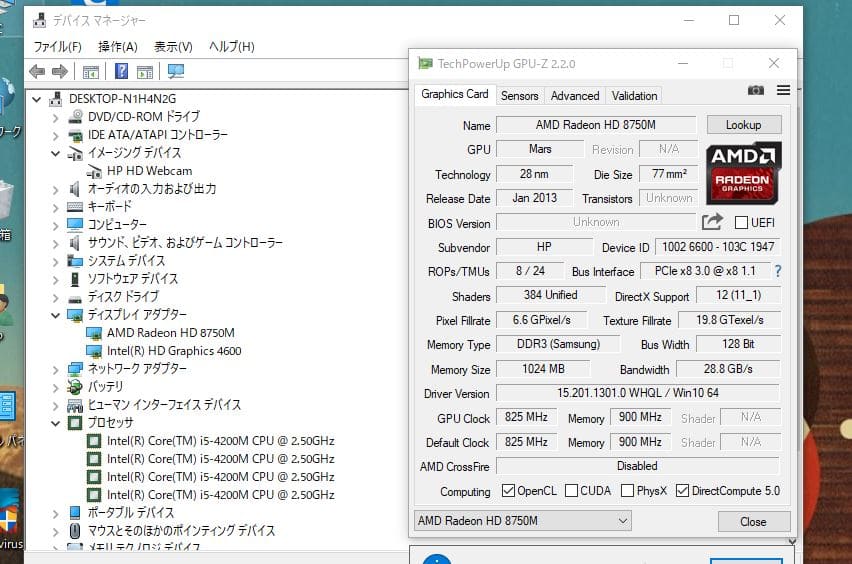Expand the バッテリ node
852x564 pixels.
55,387
